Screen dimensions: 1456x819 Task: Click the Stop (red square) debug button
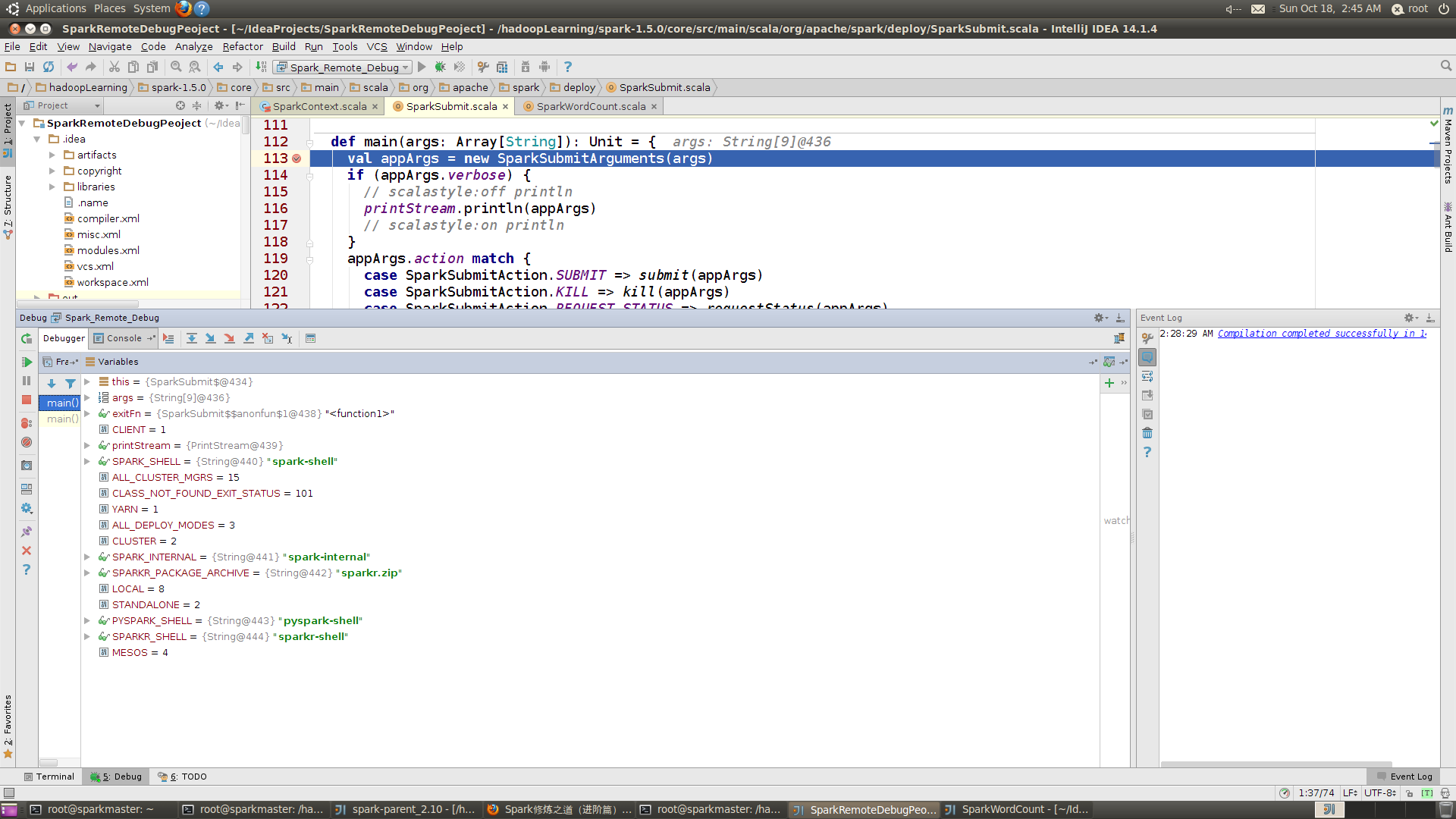click(x=26, y=402)
